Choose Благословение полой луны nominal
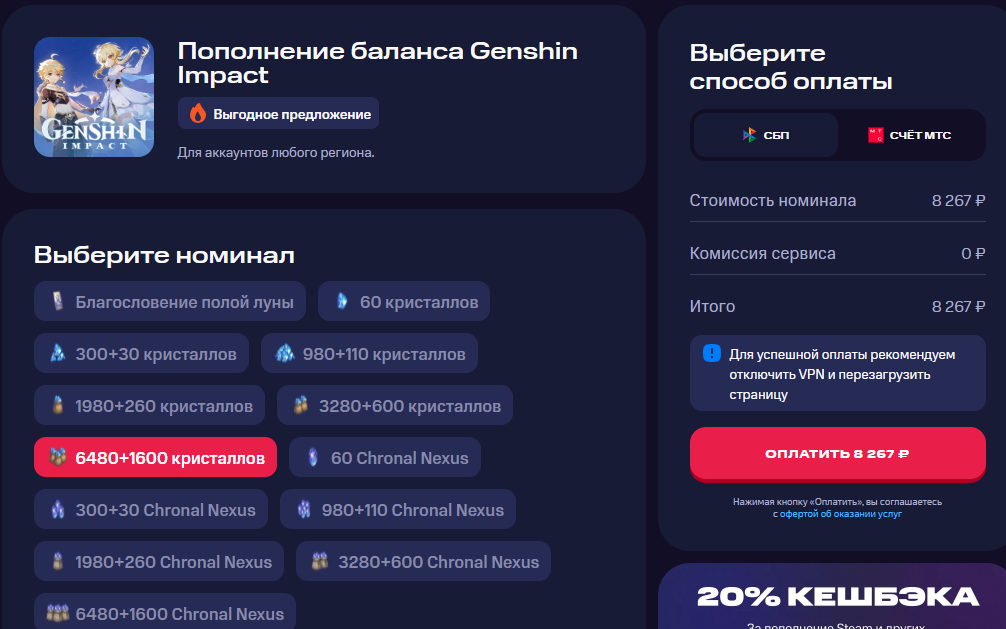This screenshot has width=1006, height=629. (x=170, y=301)
